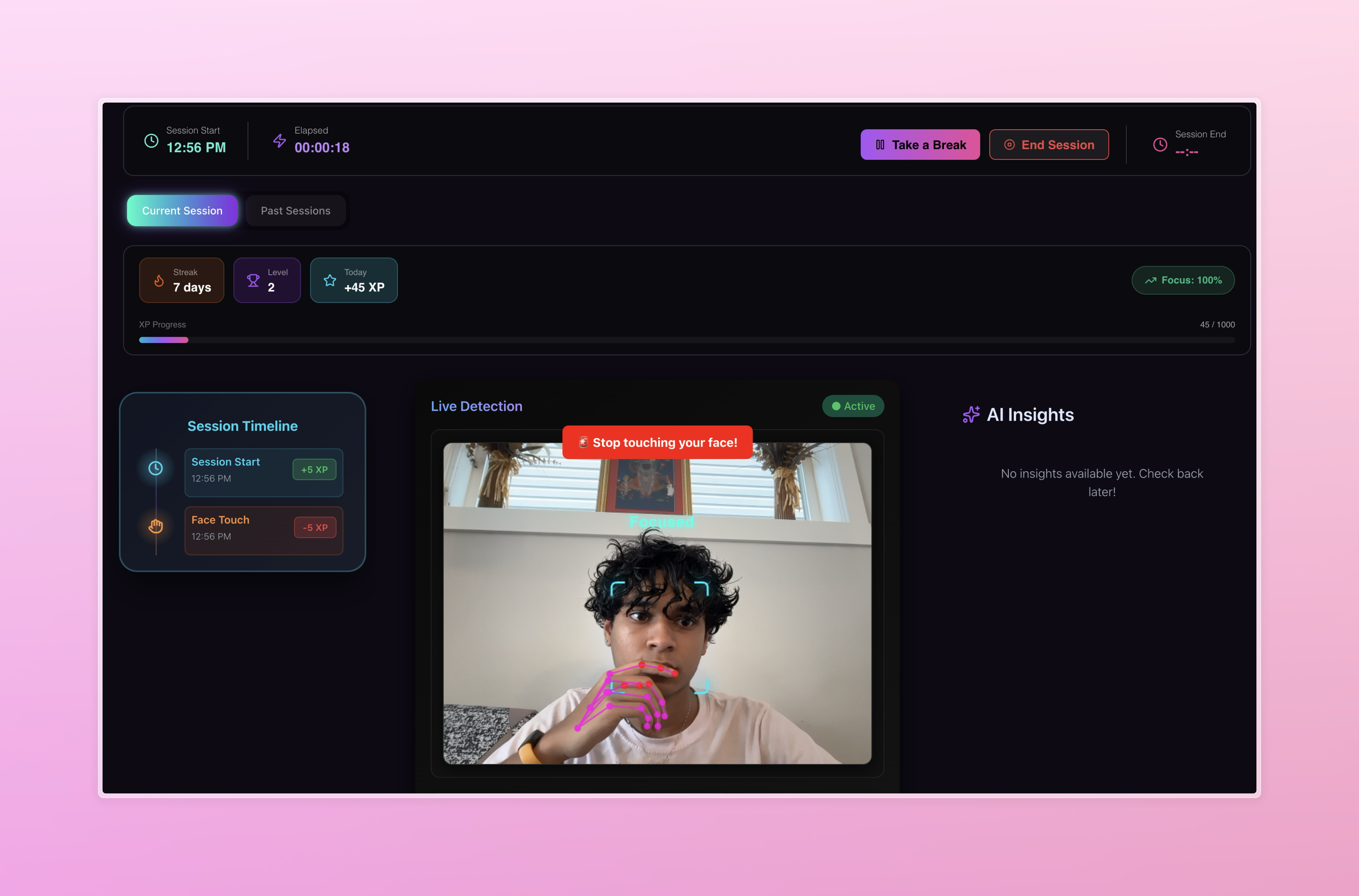Dismiss the Stop touching your face alert
The width and height of the screenshot is (1359, 896).
point(657,443)
